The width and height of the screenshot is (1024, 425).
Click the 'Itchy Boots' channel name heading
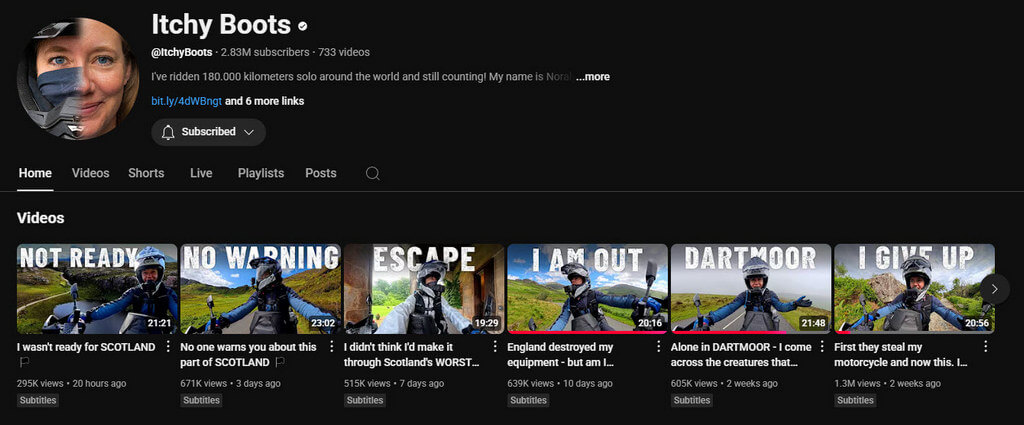click(x=221, y=25)
